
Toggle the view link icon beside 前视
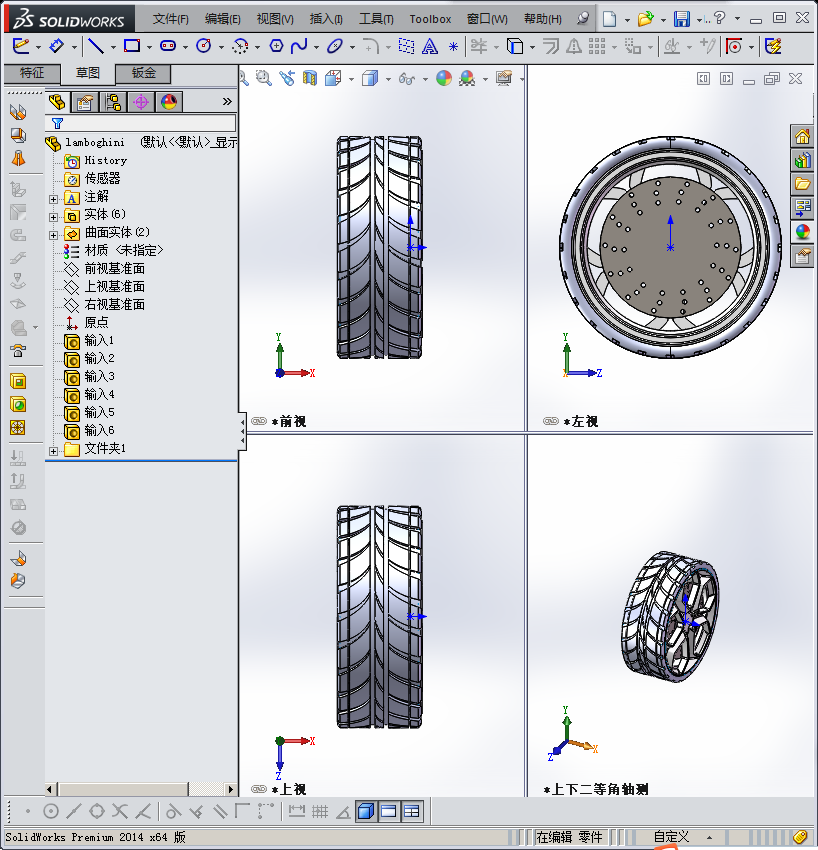[259, 421]
